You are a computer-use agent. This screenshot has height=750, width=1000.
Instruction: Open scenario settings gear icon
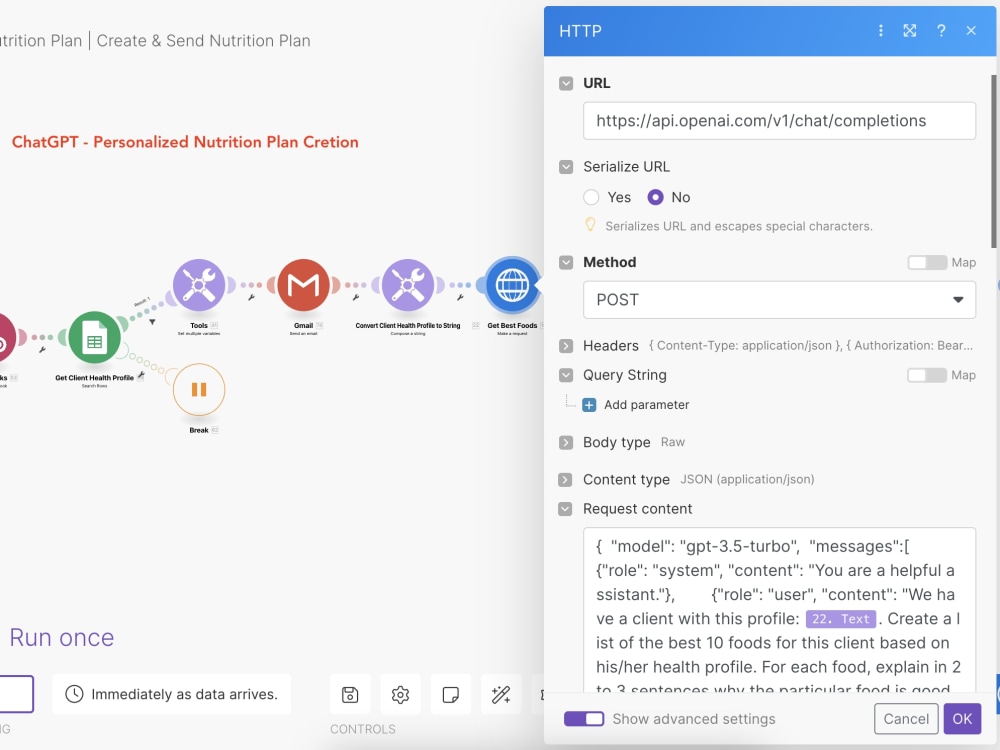[x=401, y=695]
